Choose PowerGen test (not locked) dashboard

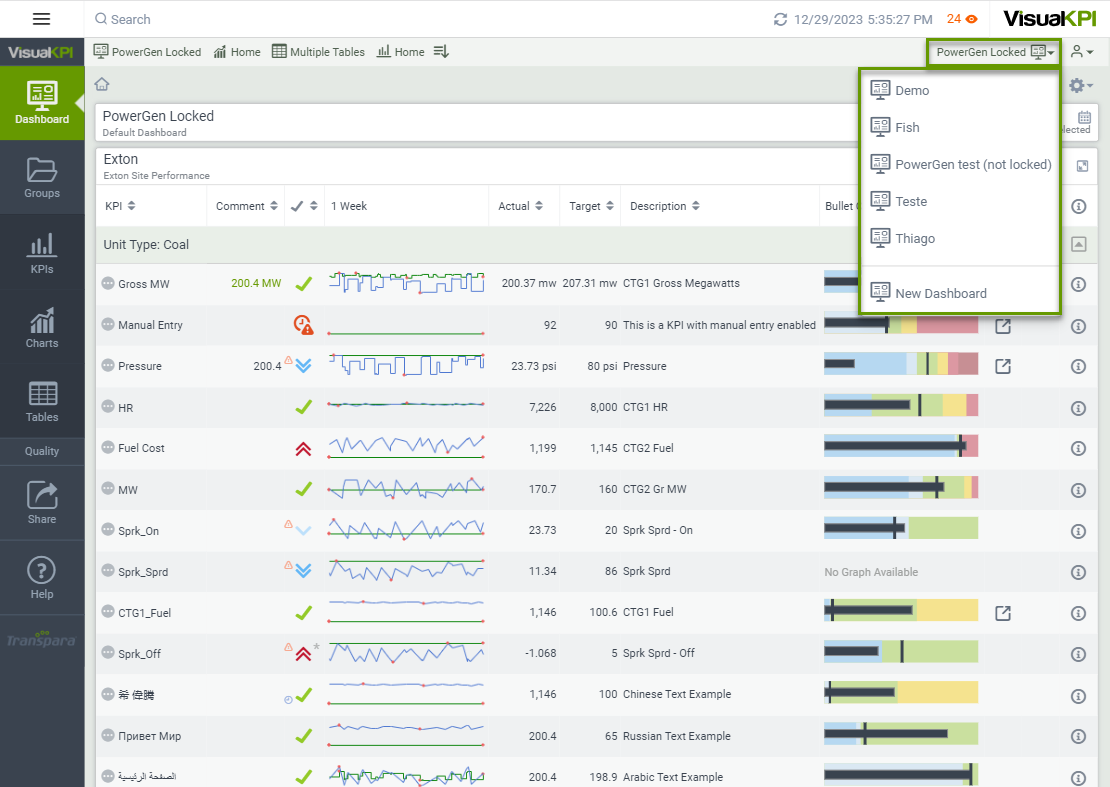[x=972, y=164]
